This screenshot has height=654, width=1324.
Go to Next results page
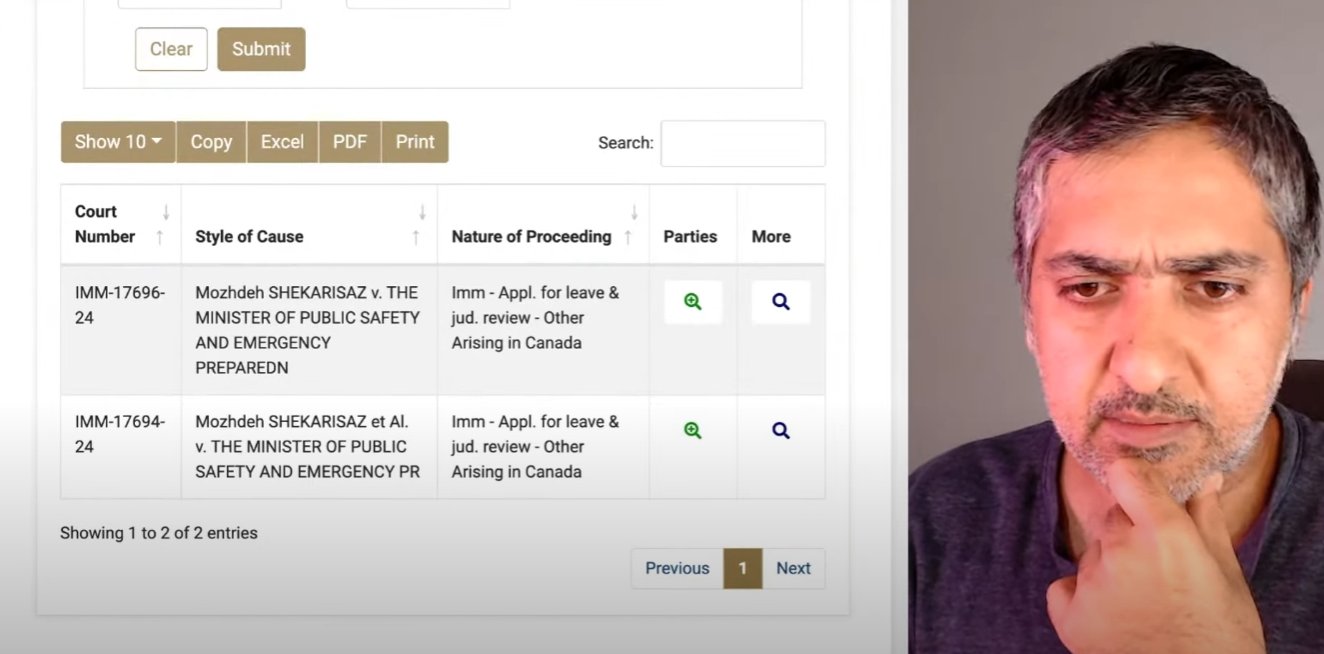[794, 568]
